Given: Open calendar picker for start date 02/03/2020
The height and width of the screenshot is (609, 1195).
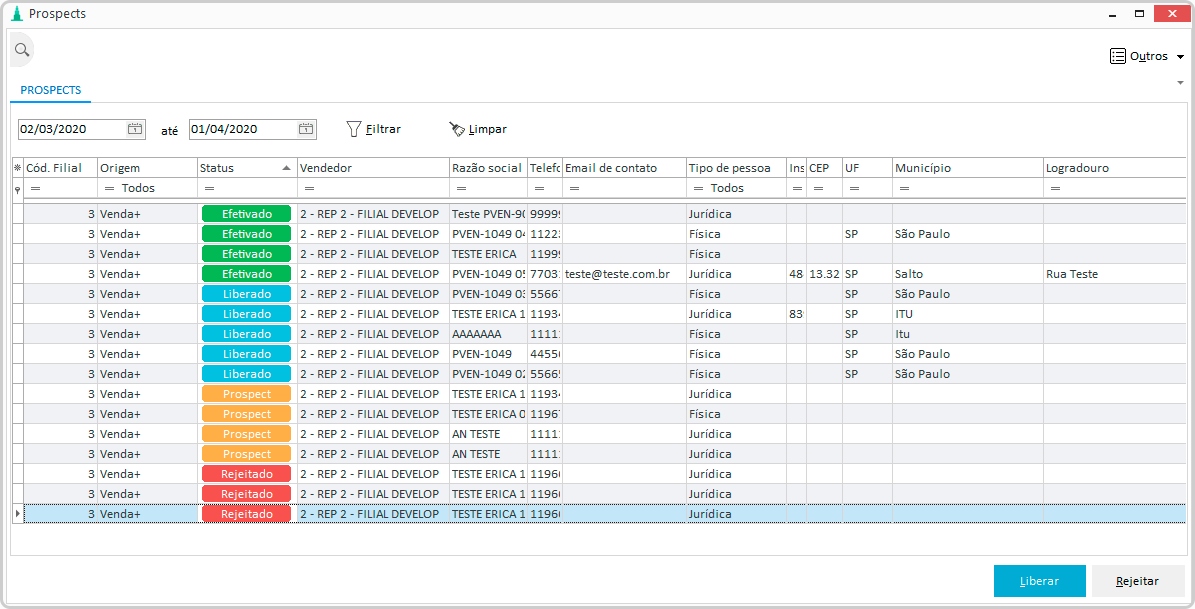Looking at the screenshot, I should point(135,129).
